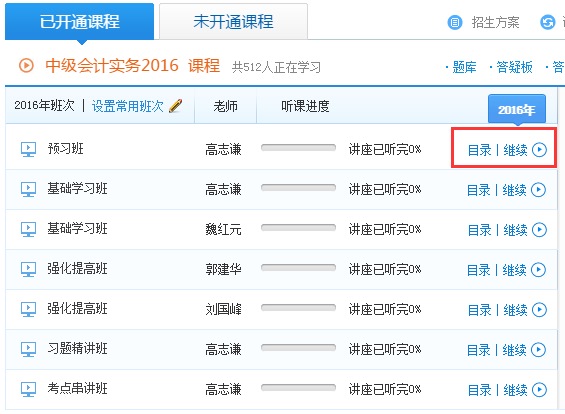Screen dimensions: 565x414
Task: Click the refresh icon at top right
Action: click(547, 22)
